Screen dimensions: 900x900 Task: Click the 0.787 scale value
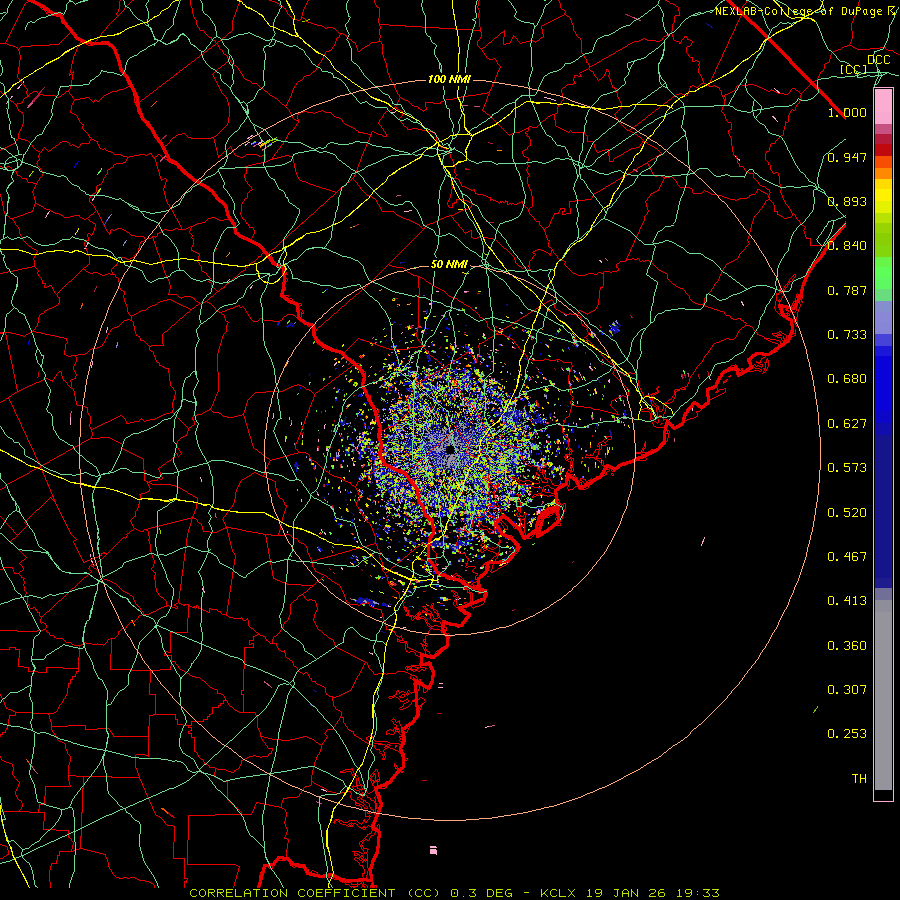847,290
